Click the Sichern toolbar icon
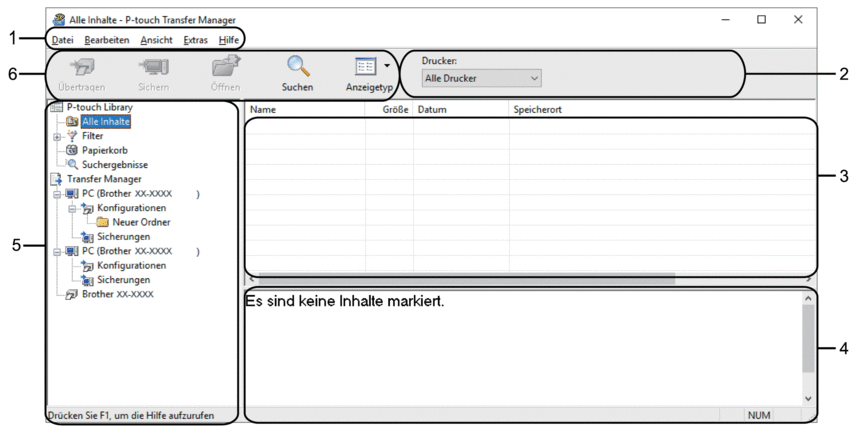The image size is (861, 433). pyautogui.click(x=154, y=67)
